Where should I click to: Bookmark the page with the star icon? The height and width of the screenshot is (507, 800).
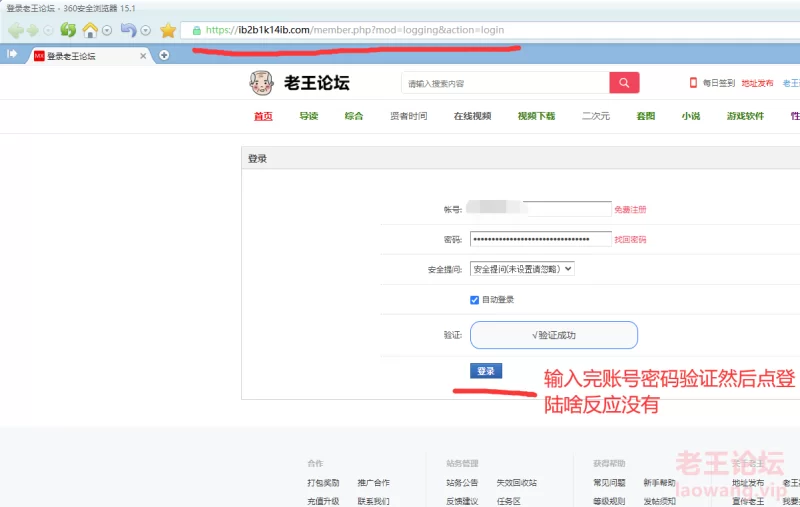[x=168, y=30]
